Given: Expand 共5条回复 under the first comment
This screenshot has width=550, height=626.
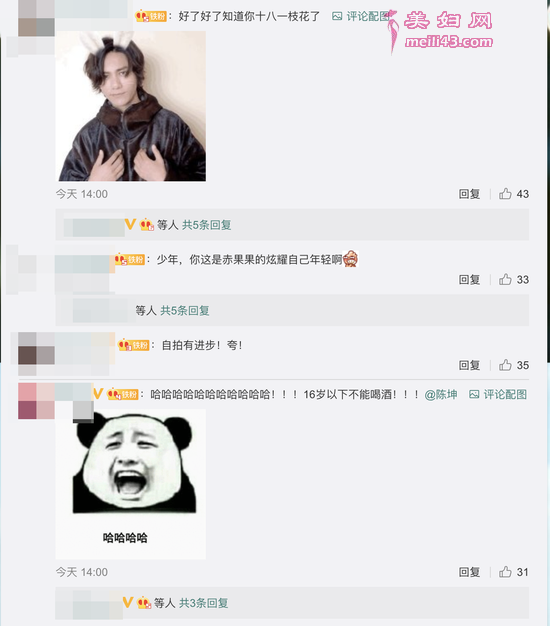Looking at the screenshot, I should click(207, 225).
